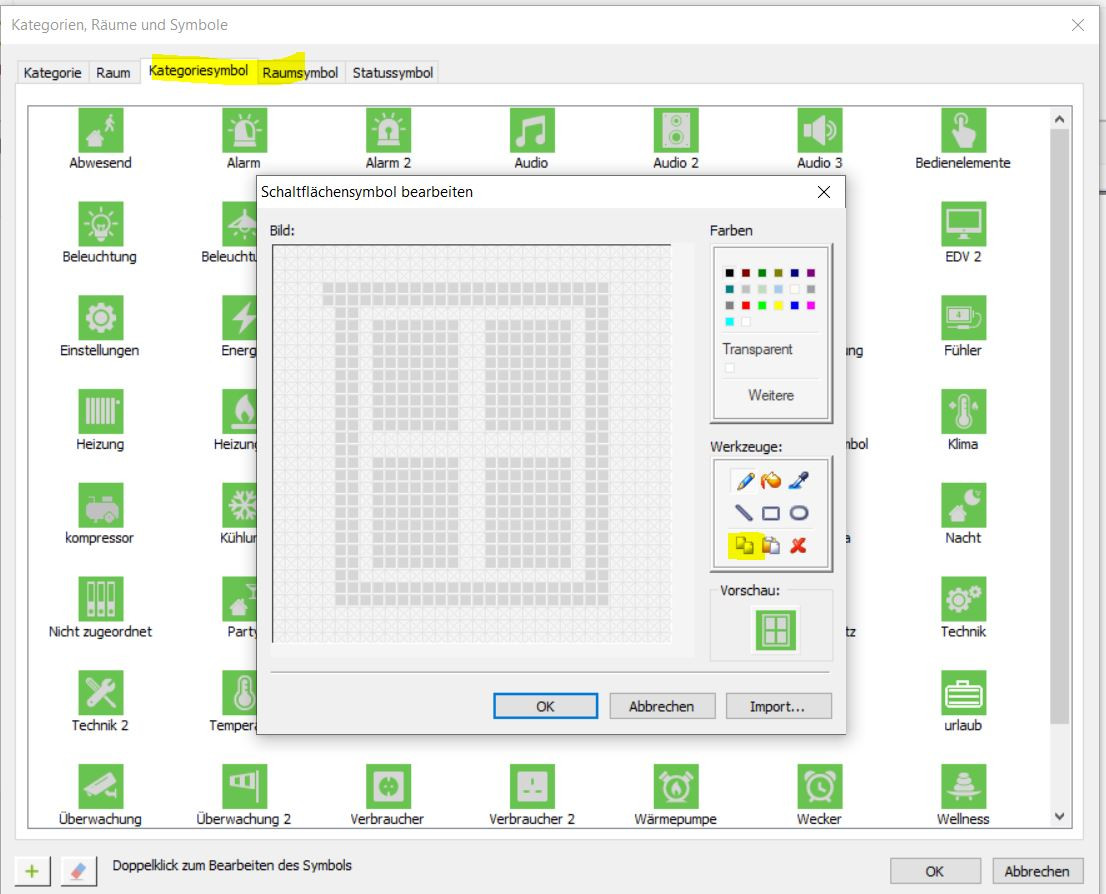Select the rectangle shape tool

click(771, 513)
